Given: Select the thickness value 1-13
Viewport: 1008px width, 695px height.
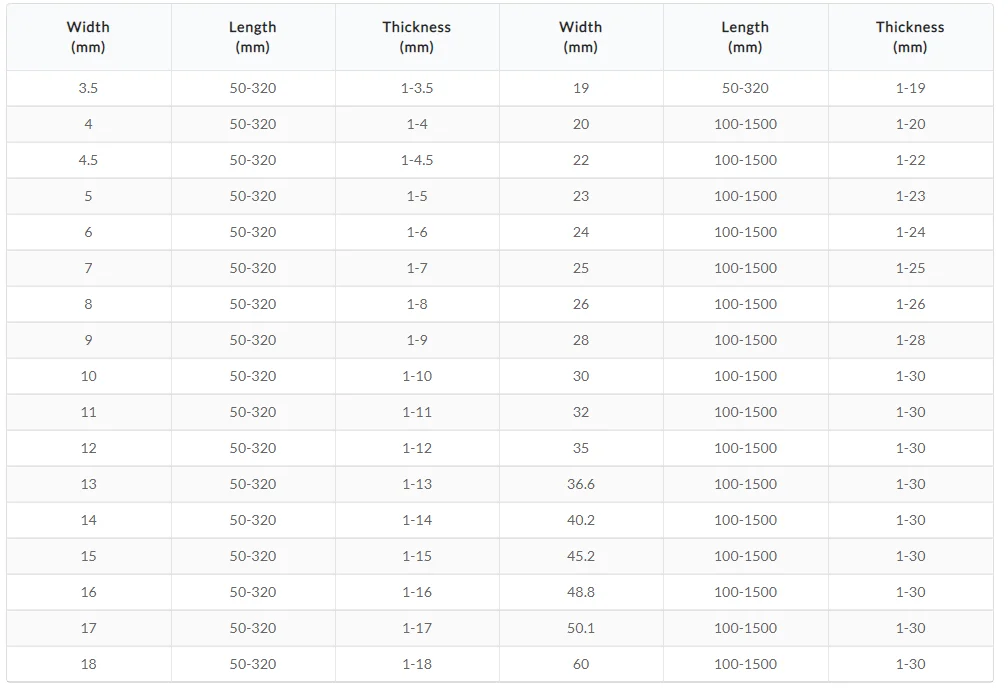Looking at the screenshot, I should tap(417, 484).
